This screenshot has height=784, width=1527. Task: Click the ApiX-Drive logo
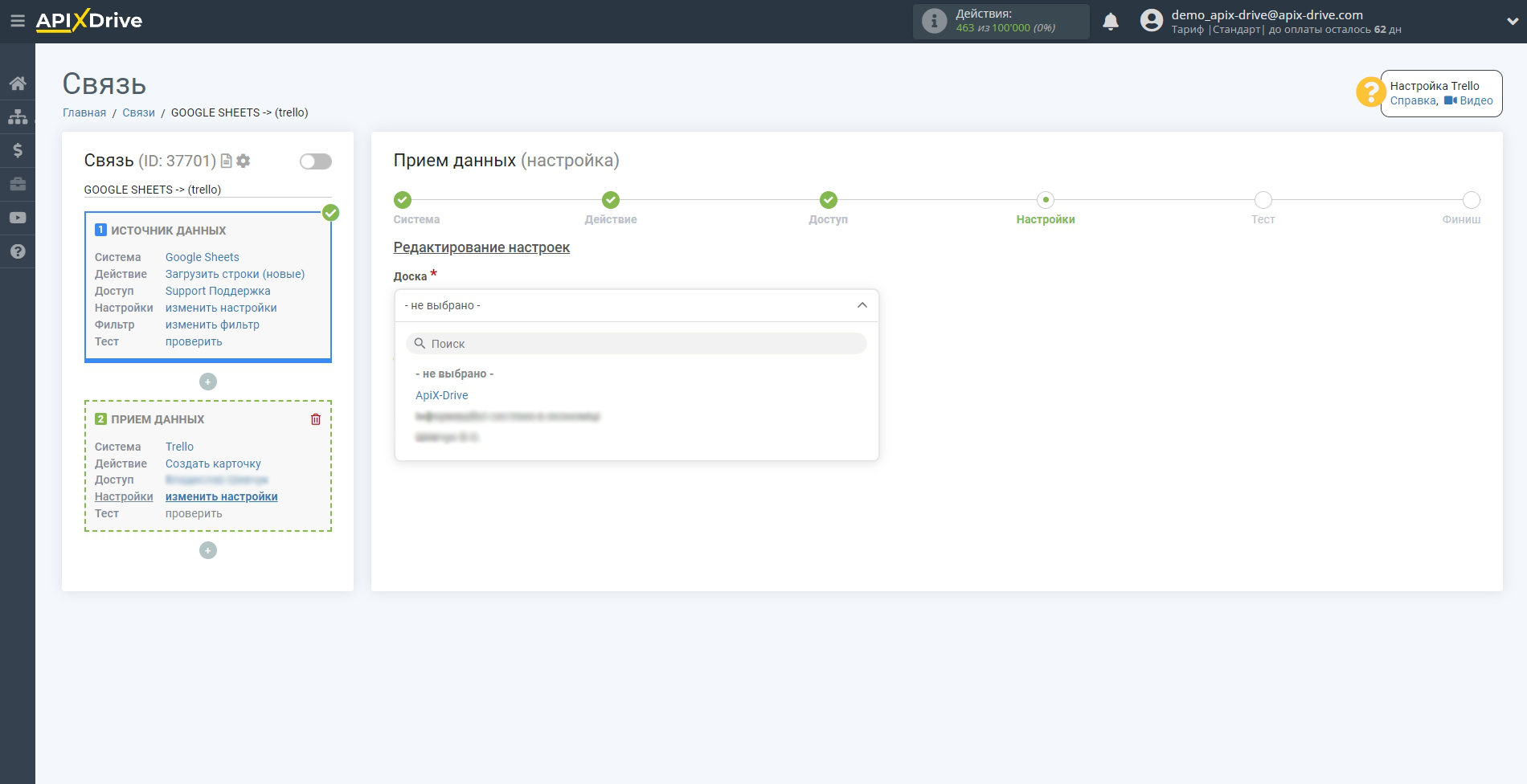[88, 21]
